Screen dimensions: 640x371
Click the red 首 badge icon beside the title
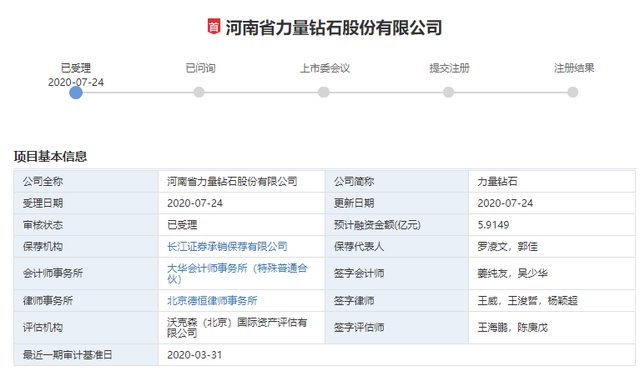coord(213,27)
